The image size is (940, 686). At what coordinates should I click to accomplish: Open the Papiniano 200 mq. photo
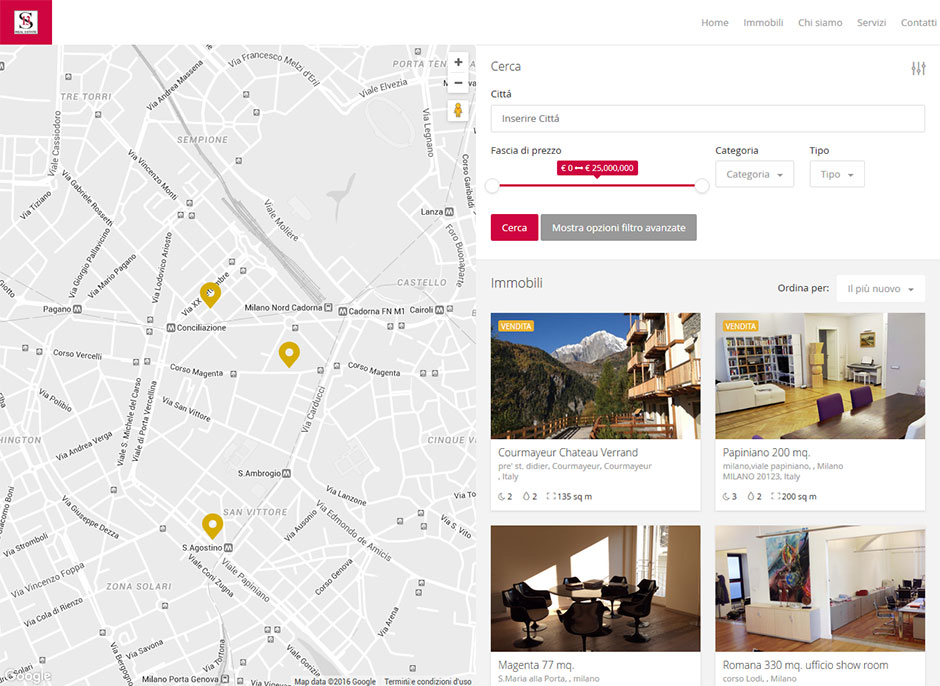click(820, 376)
